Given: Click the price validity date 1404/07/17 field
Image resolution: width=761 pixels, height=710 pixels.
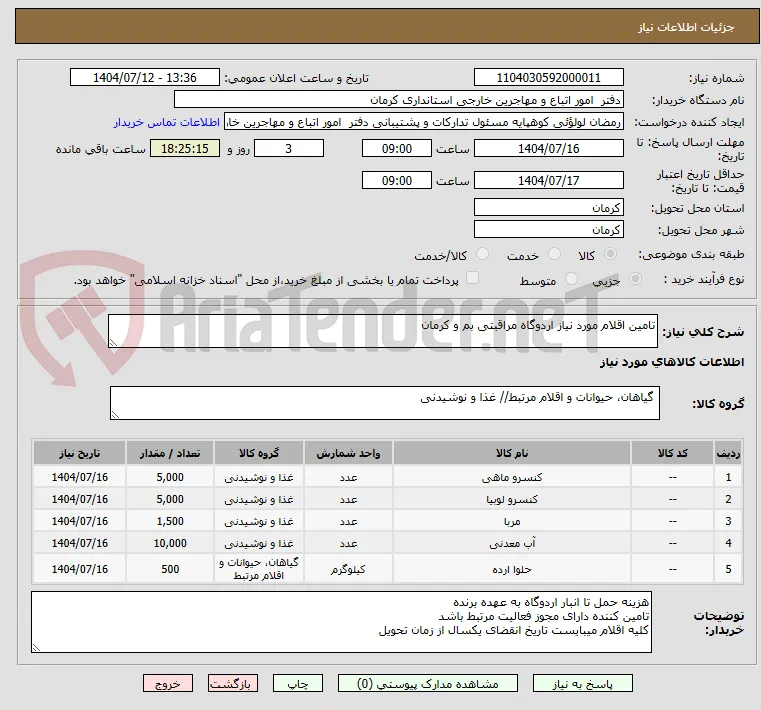Looking at the screenshot, I should click(548, 181).
